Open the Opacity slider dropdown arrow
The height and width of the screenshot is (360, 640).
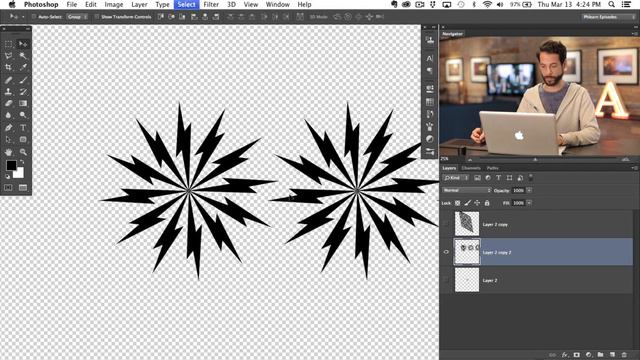click(529, 191)
